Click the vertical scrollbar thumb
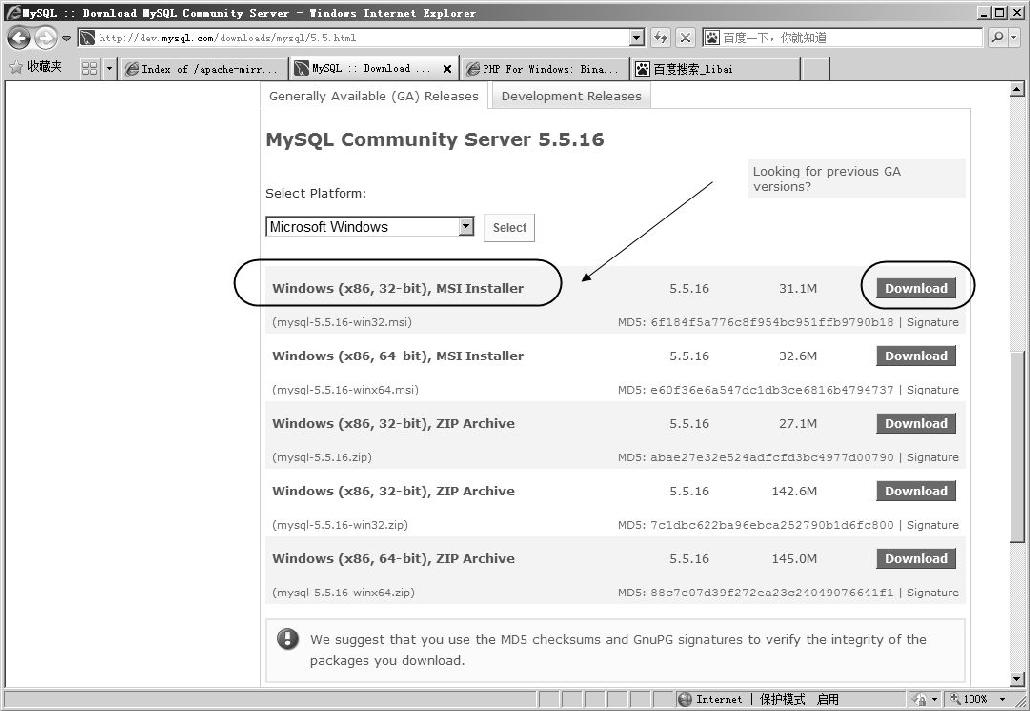Screen dimensions: 1030x711 click(1017, 447)
